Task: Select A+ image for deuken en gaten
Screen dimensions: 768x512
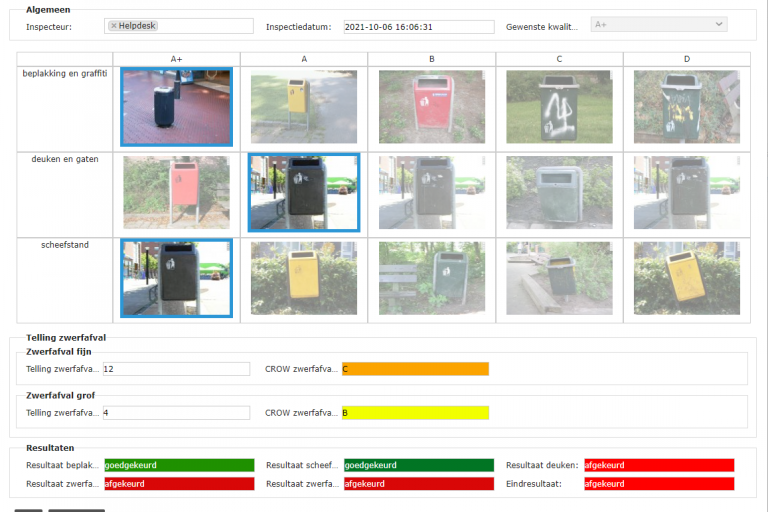Action: [176, 192]
